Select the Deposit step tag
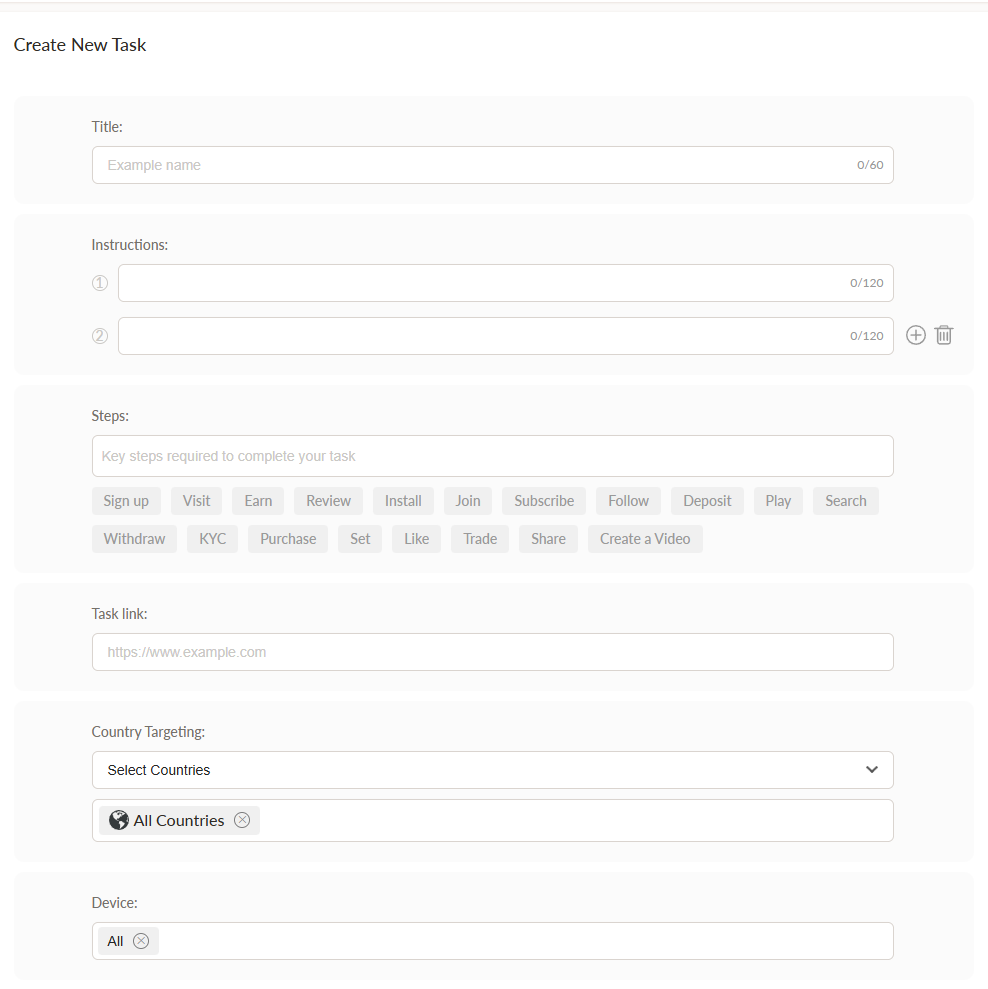988x989 pixels. (707, 501)
